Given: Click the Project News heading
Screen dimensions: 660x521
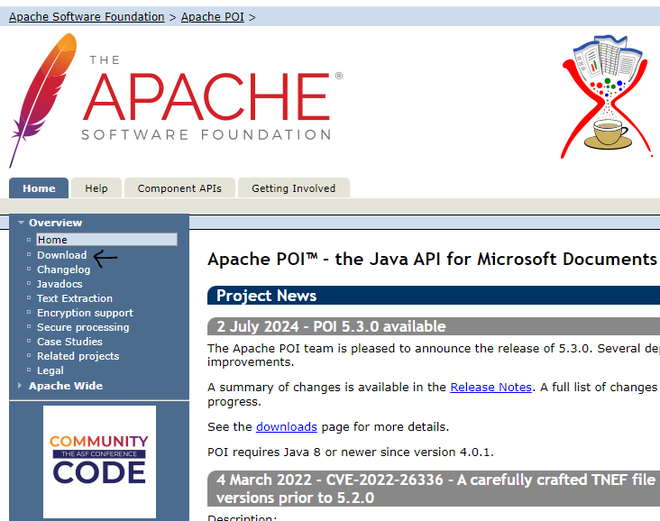Looking at the screenshot, I should [434, 295].
